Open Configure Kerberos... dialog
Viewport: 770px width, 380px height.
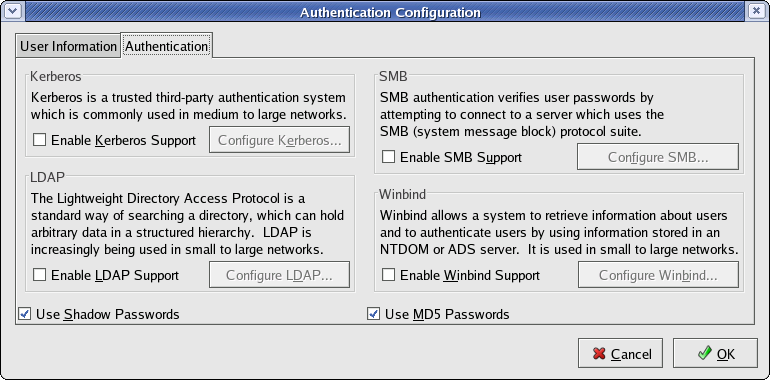(x=279, y=140)
